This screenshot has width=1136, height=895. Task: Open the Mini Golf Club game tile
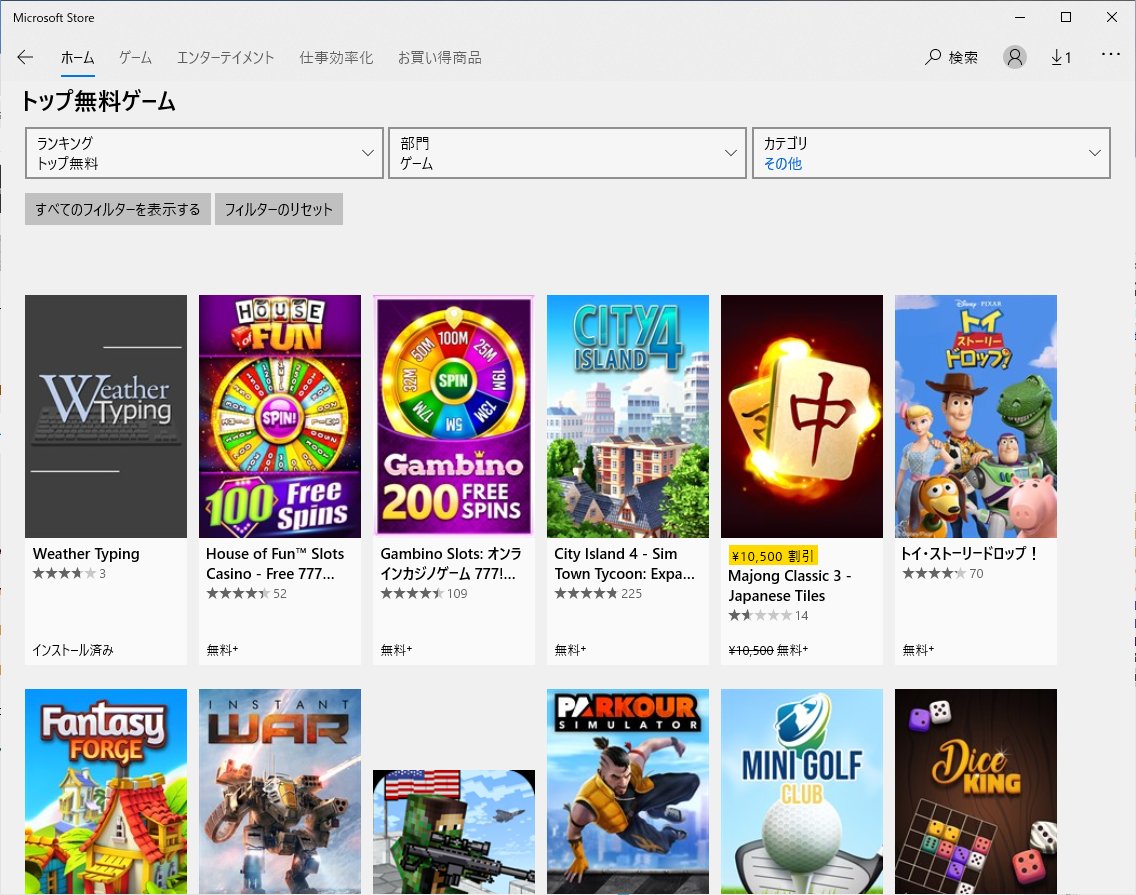801,791
